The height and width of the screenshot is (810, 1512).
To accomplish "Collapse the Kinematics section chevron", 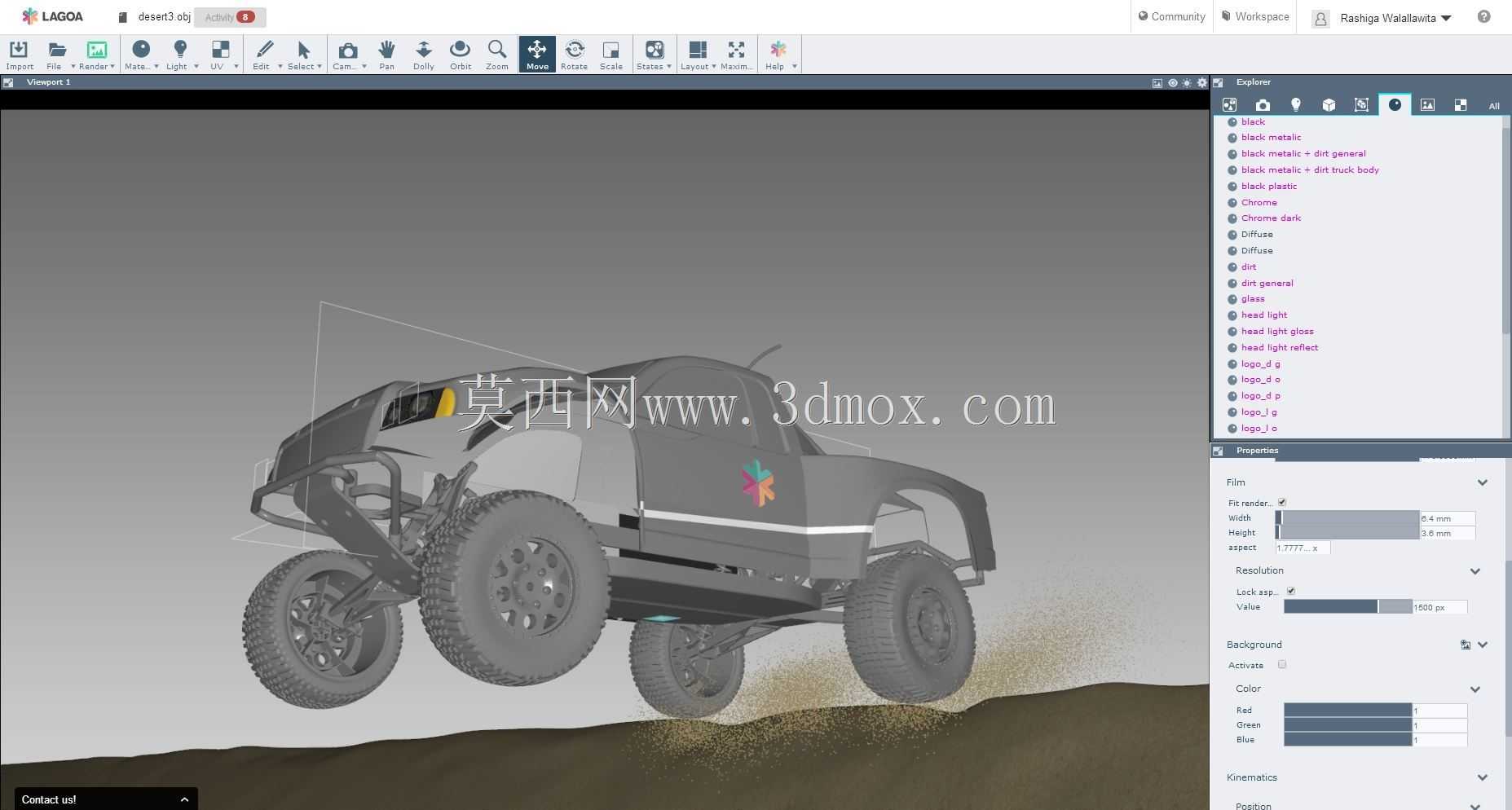I will pyautogui.click(x=1483, y=777).
